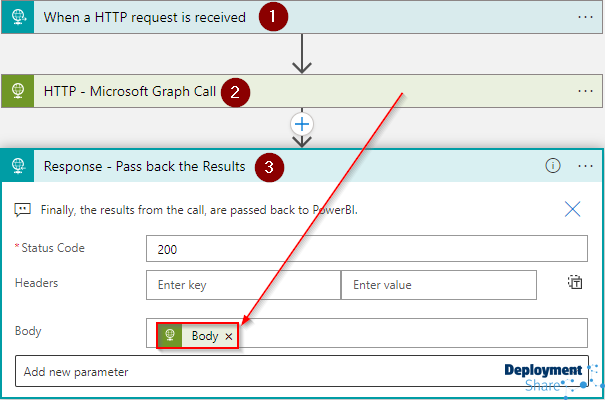Open ellipsis menu for Microsoft Graph Call
This screenshot has height=400, width=605.
tap(585, 90)
